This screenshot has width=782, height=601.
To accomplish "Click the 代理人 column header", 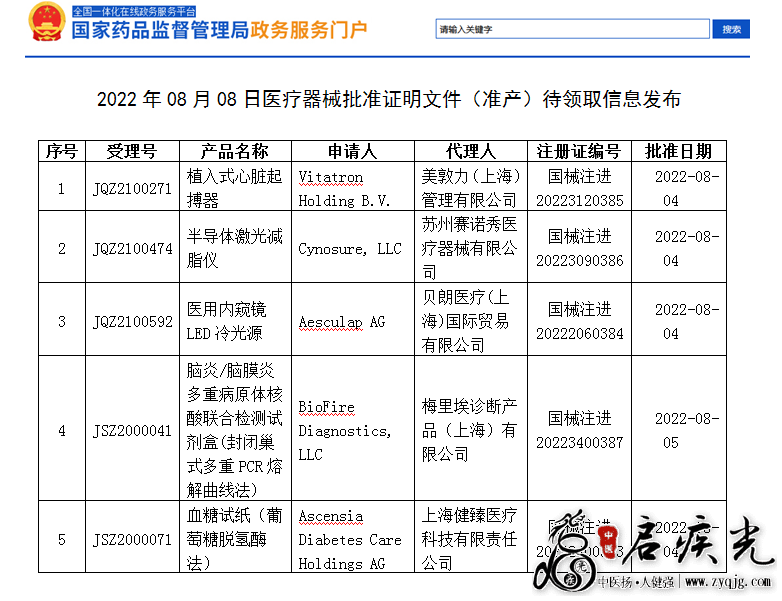I will pos(470,151).
